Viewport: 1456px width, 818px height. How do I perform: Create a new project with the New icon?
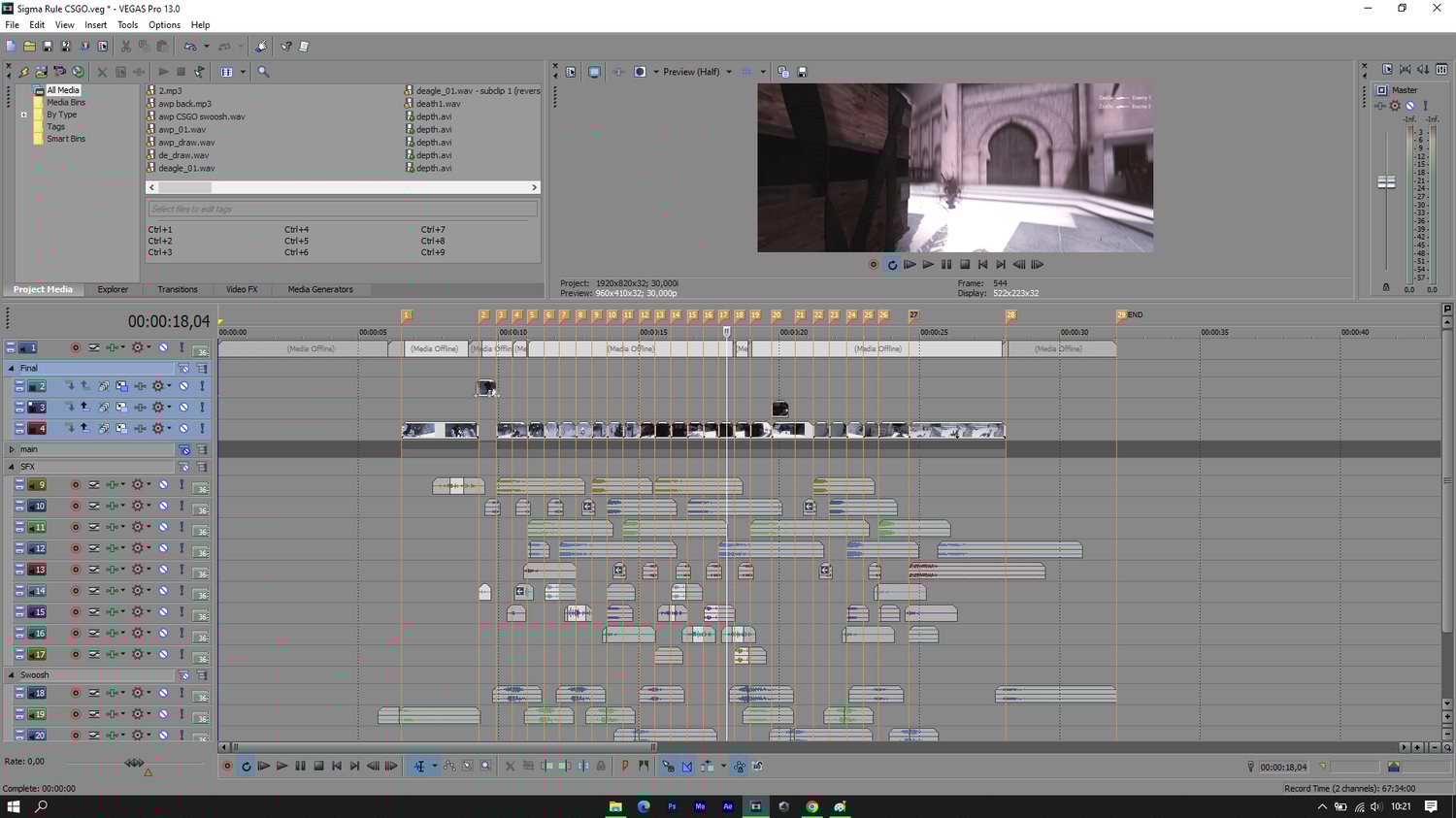[x=11, y=46]
